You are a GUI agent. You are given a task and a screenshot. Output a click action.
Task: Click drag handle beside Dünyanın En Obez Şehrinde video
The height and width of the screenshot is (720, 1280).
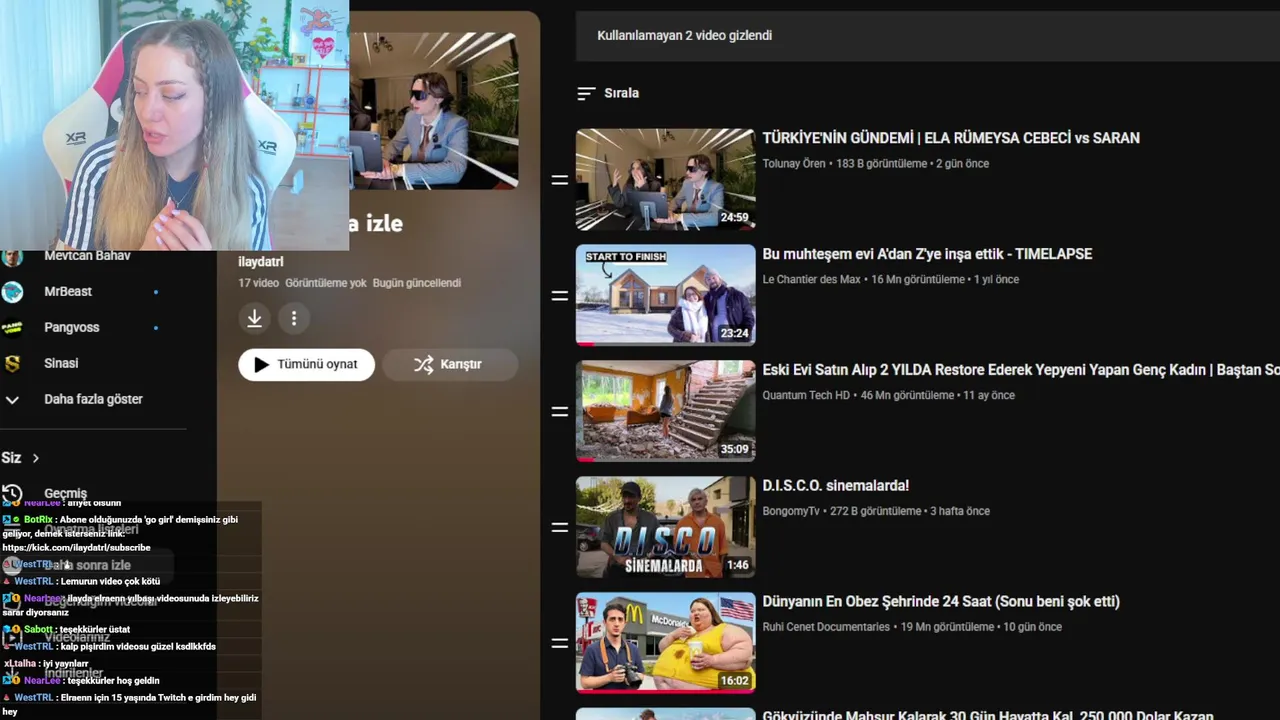click(560, 643)
